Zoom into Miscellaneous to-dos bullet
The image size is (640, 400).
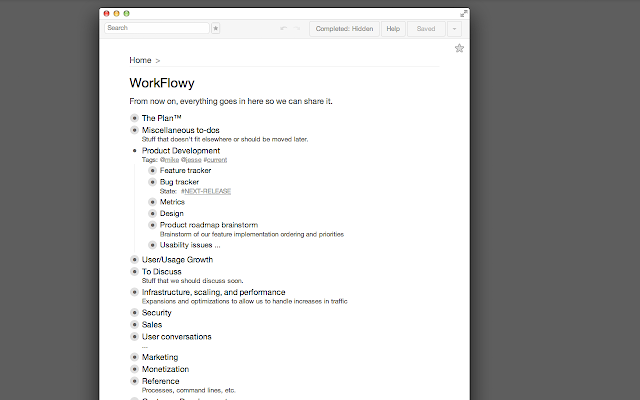tap(134, 130)
